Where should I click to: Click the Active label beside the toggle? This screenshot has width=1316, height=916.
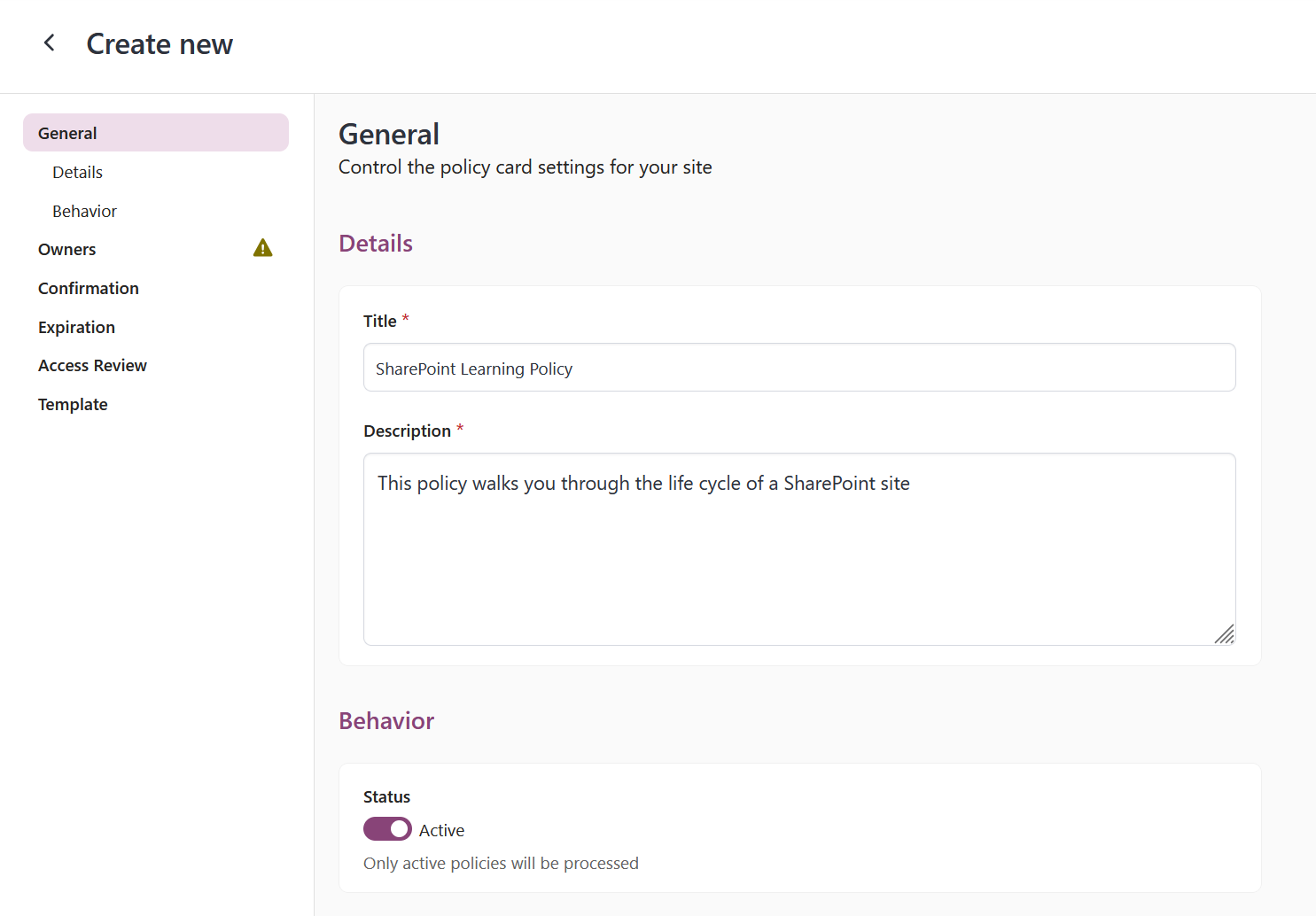[441, 830]
